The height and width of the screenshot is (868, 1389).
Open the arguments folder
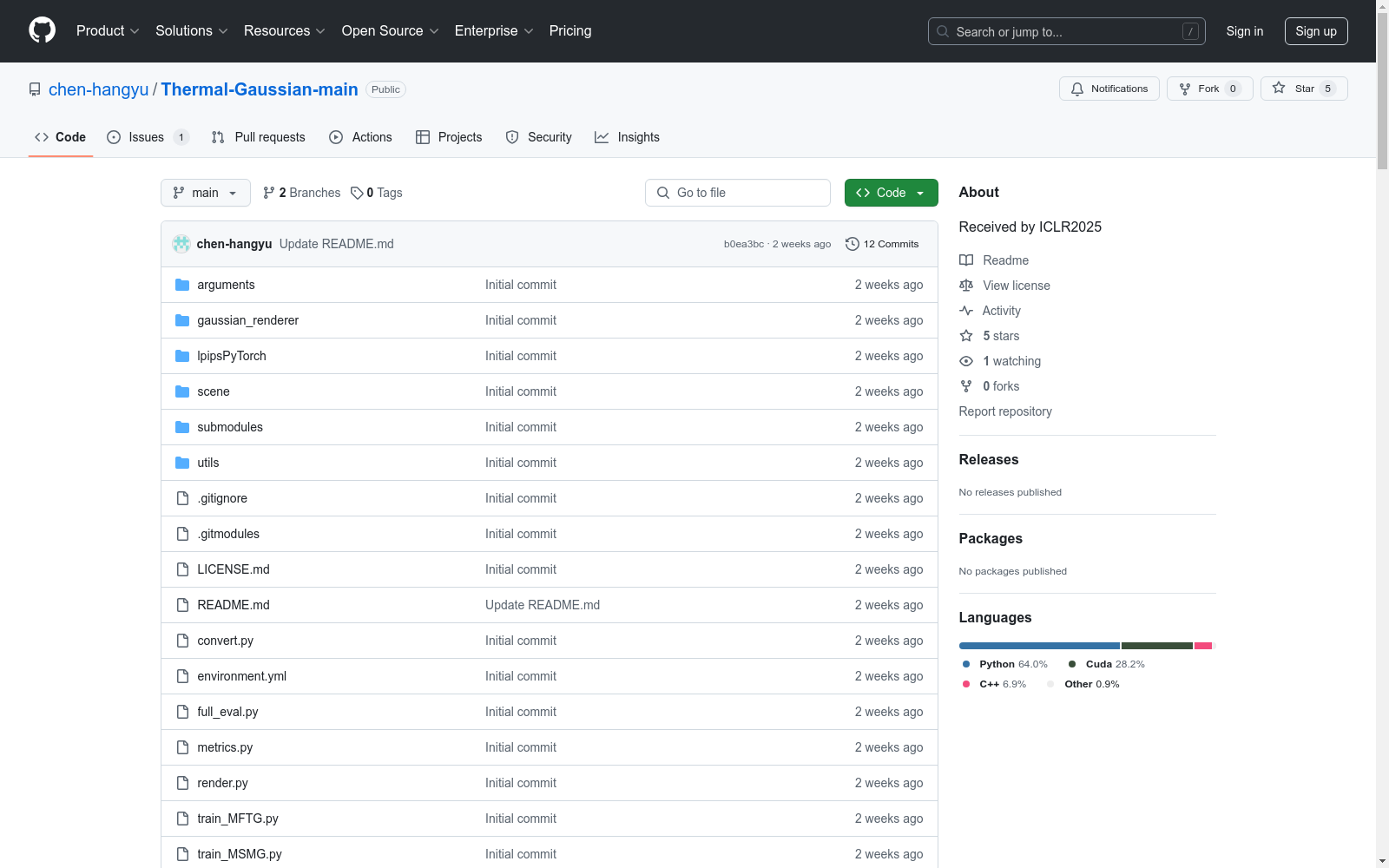click(x=226, y=285)
